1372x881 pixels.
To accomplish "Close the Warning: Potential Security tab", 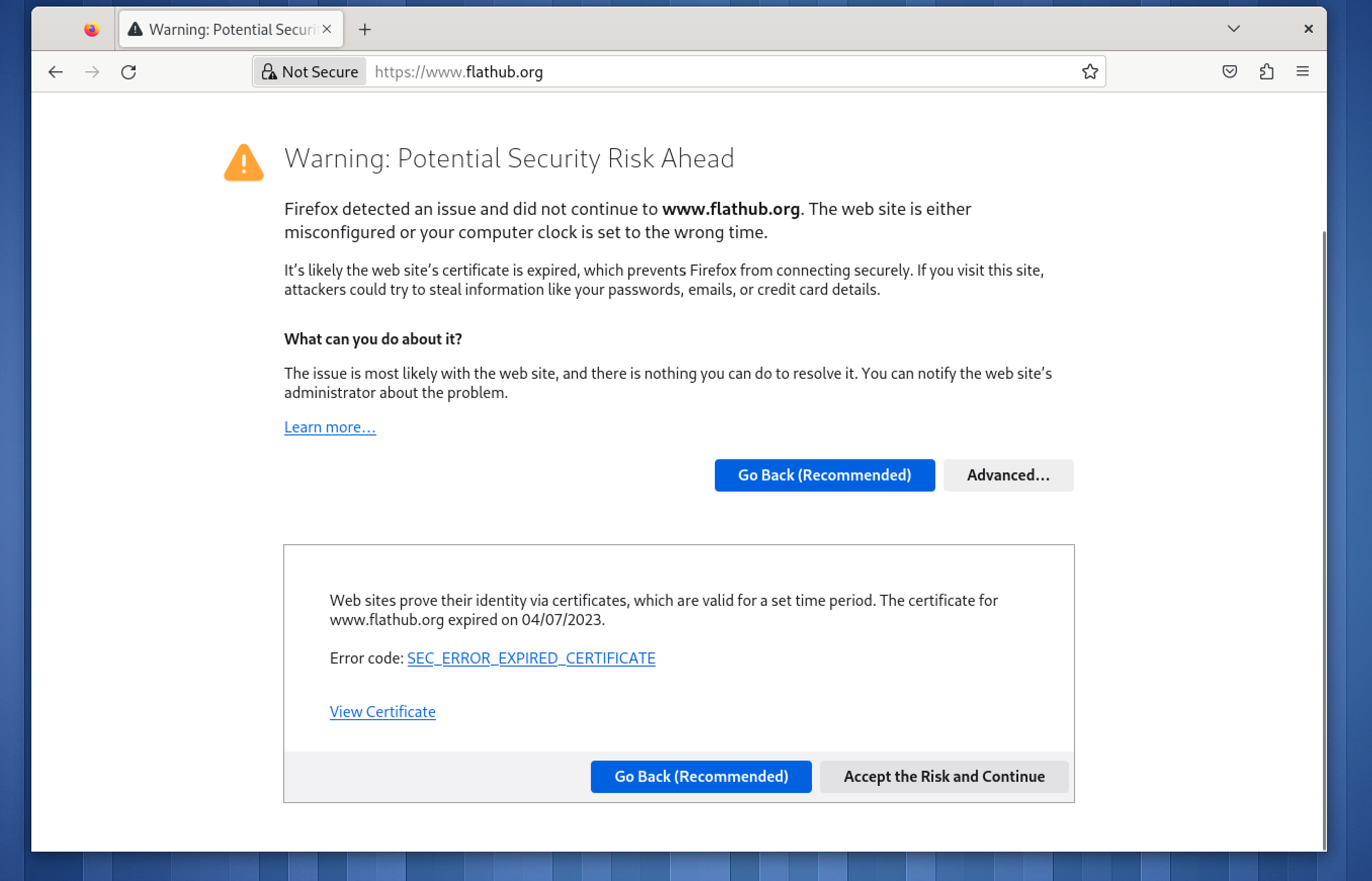I will [x=327, y=29].
